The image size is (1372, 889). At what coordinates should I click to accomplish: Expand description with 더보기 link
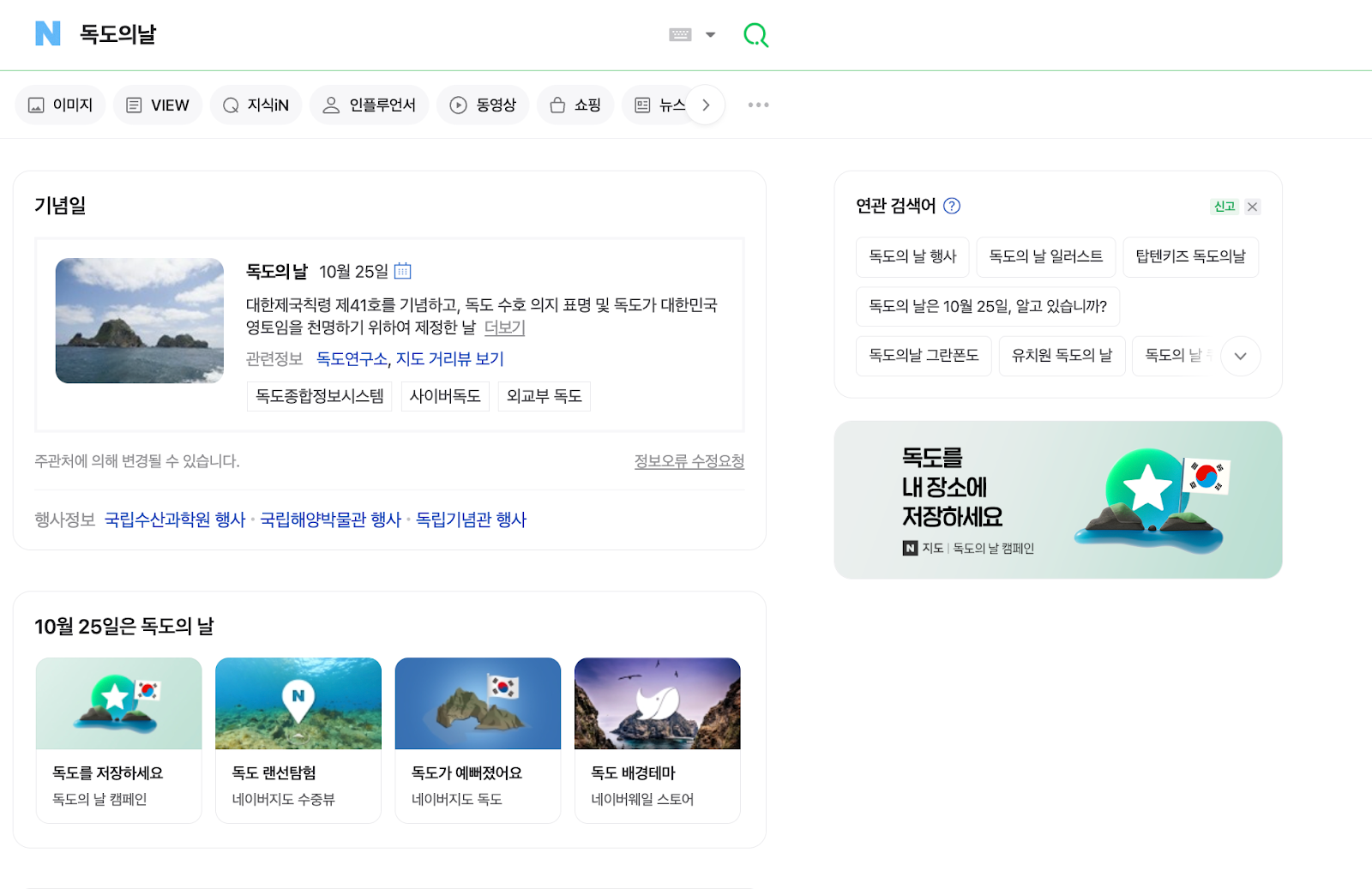pyautogui.click(x=504, y=327)
